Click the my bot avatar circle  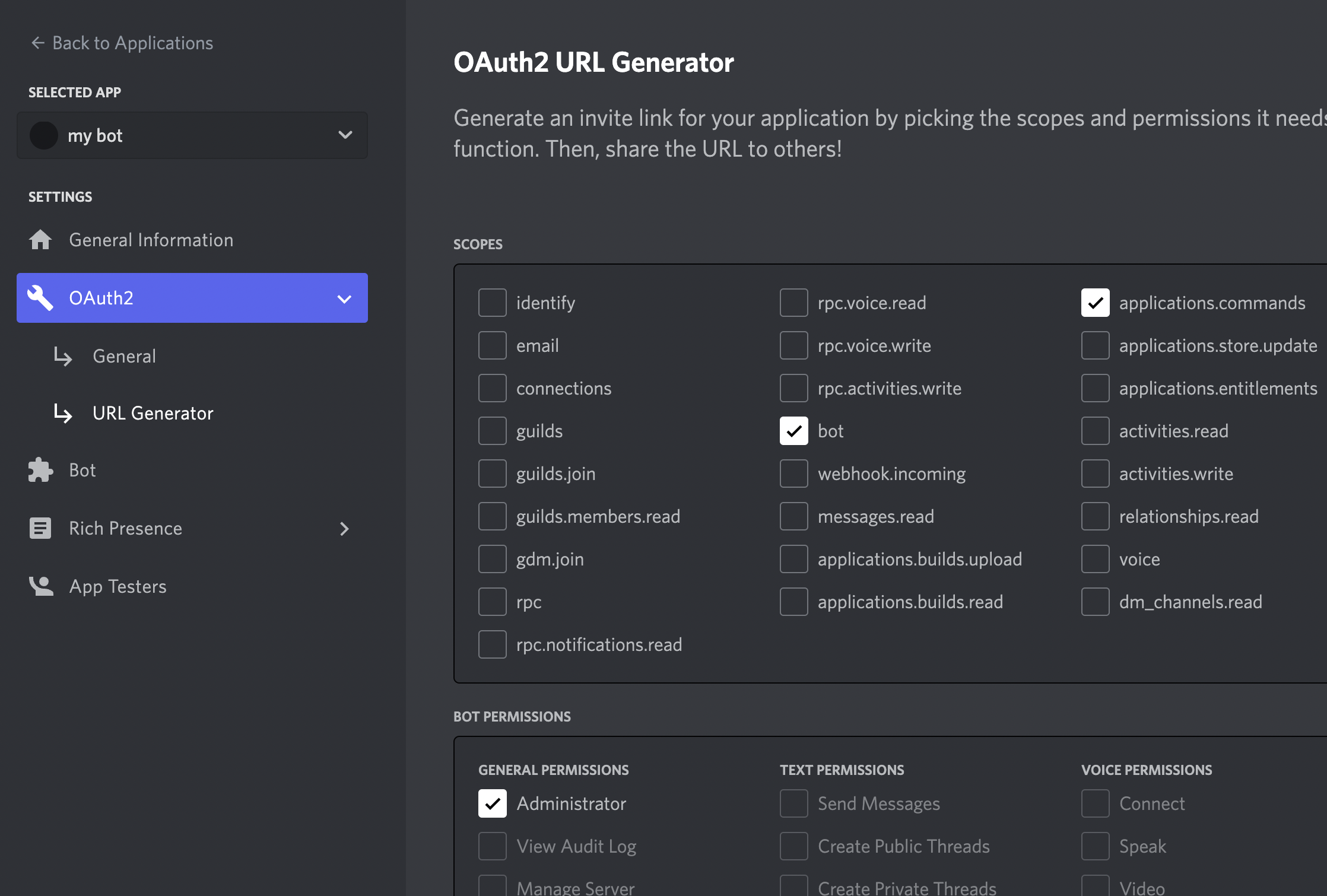point(44,135)
